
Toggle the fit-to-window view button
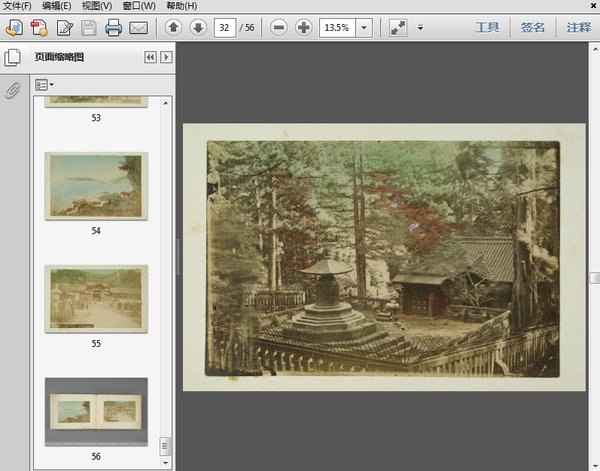point(398,28)
